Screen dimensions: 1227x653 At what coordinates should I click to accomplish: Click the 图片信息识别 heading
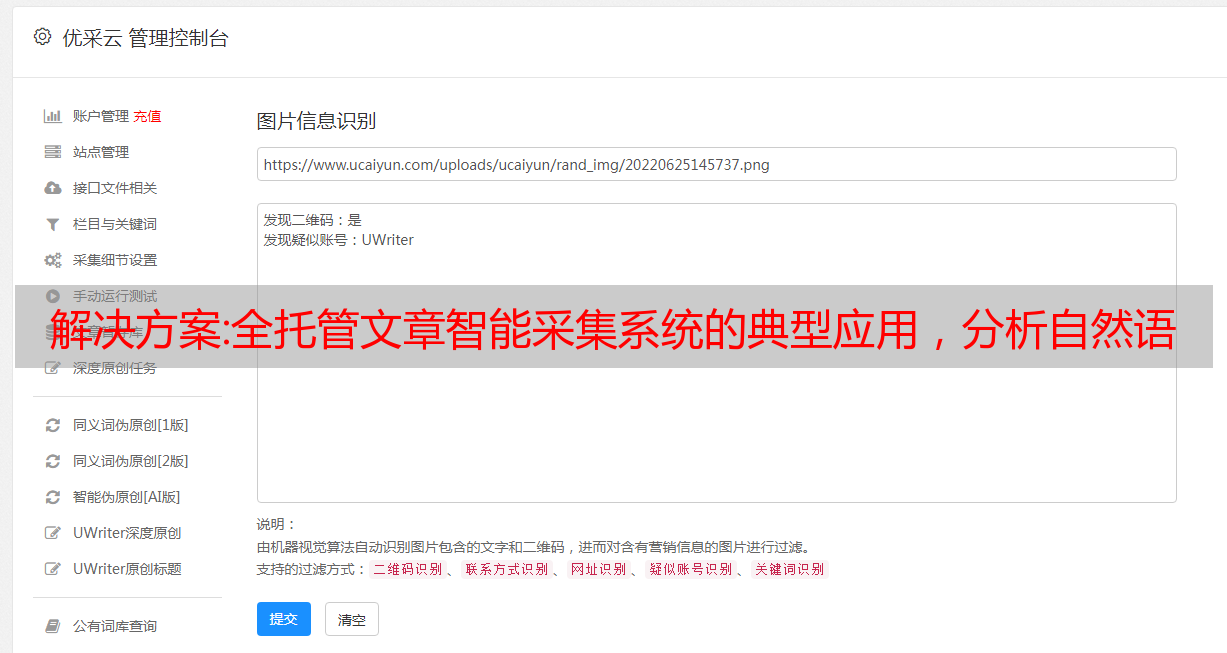[316, 121]
